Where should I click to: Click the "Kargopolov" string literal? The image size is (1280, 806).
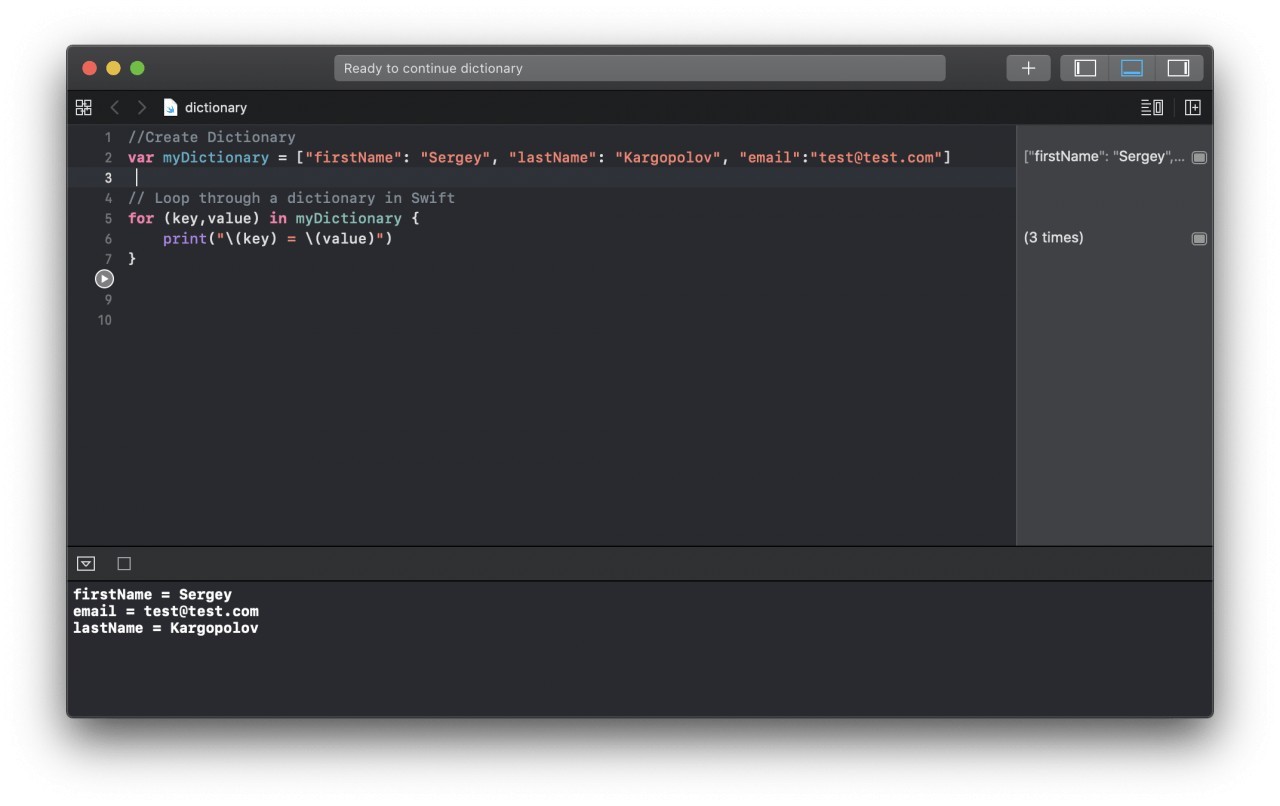click(x=667, y=158)
